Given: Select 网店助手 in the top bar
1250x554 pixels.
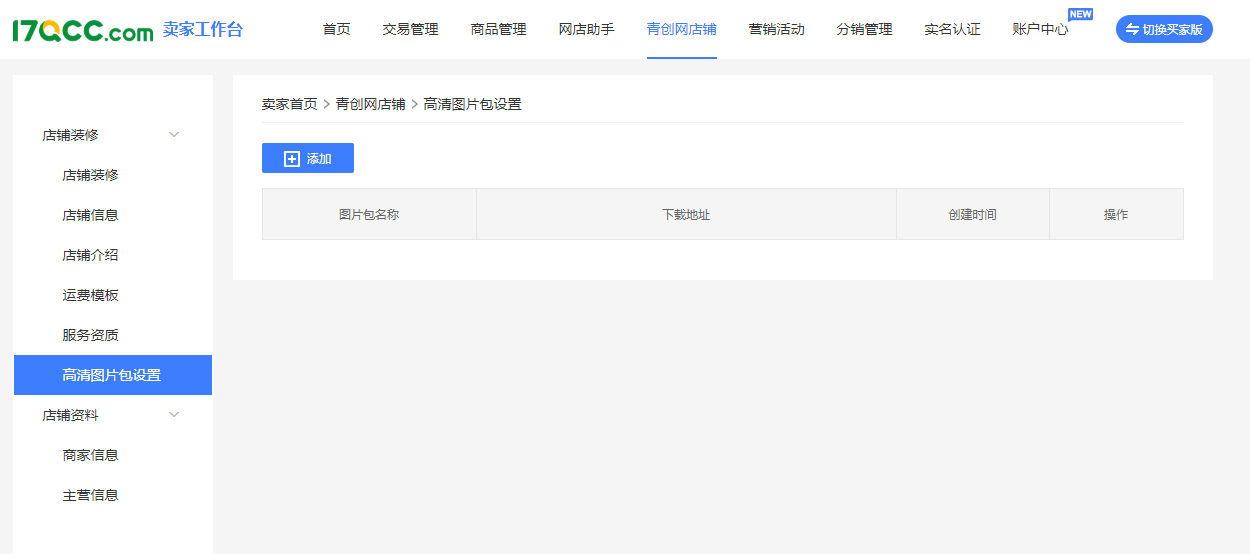Looking at the screenshot, I should click(x=586, y=30).
